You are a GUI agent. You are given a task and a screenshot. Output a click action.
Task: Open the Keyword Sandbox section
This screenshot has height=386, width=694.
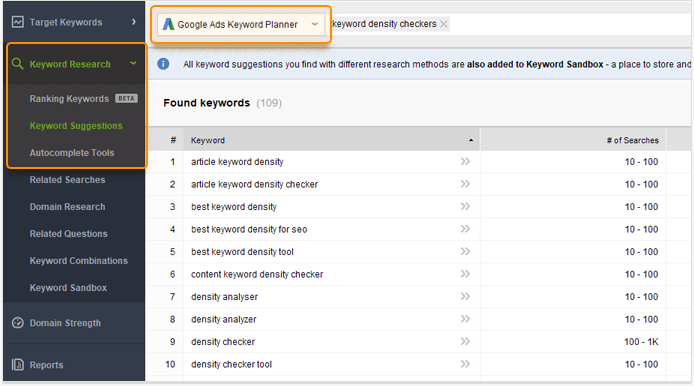68,288
